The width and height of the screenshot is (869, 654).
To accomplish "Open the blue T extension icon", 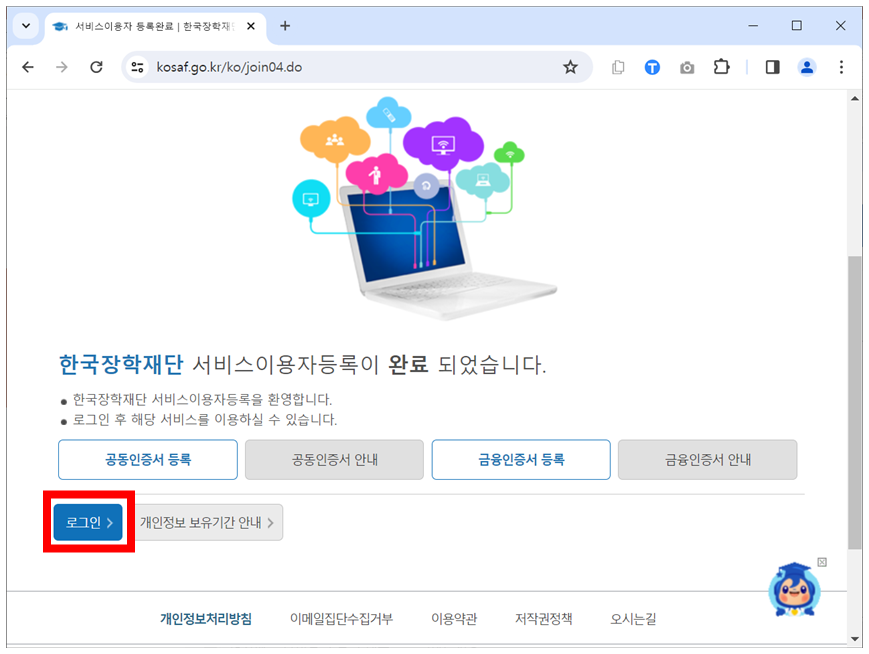I will pos(652,67).
